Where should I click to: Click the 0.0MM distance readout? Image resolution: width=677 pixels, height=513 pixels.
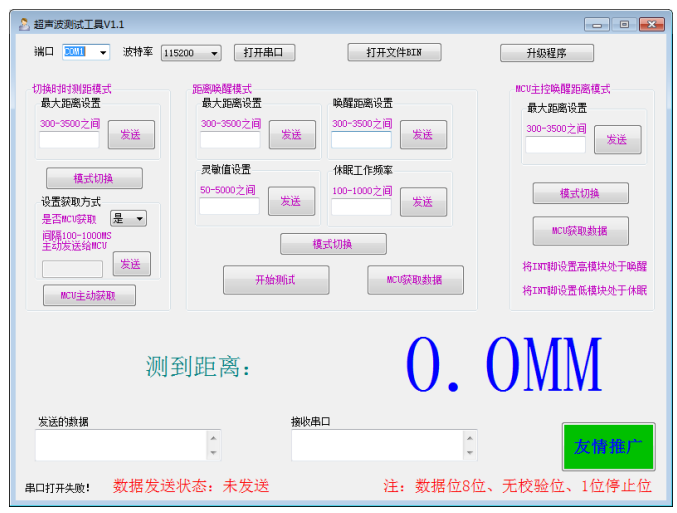pyautogui.click(x=504, y=364)
